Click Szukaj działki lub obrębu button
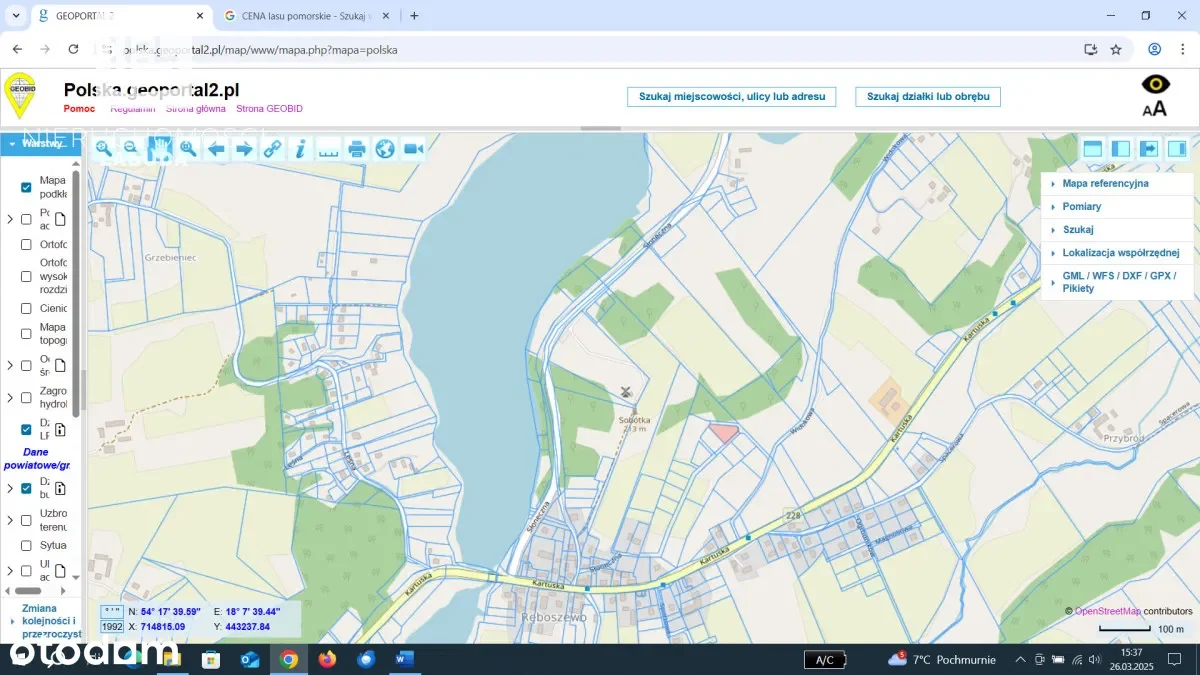 coord(928,97)
